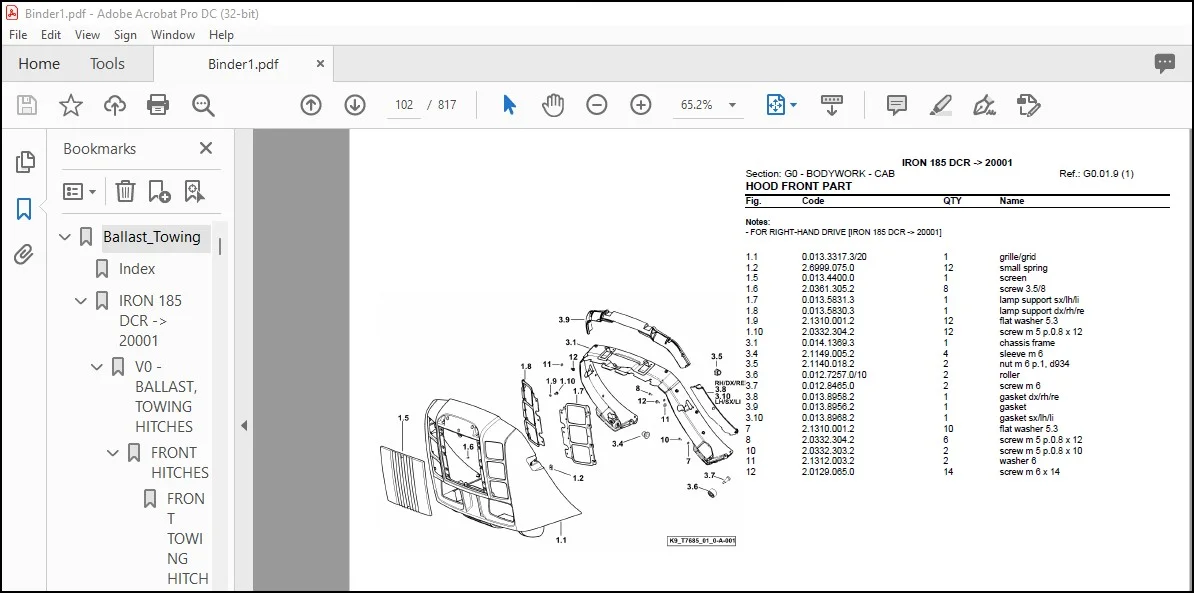Image resolution: width=1194 pixels, height=593 pixels.
Task: Add a sticky note comment
Action: 897,105
